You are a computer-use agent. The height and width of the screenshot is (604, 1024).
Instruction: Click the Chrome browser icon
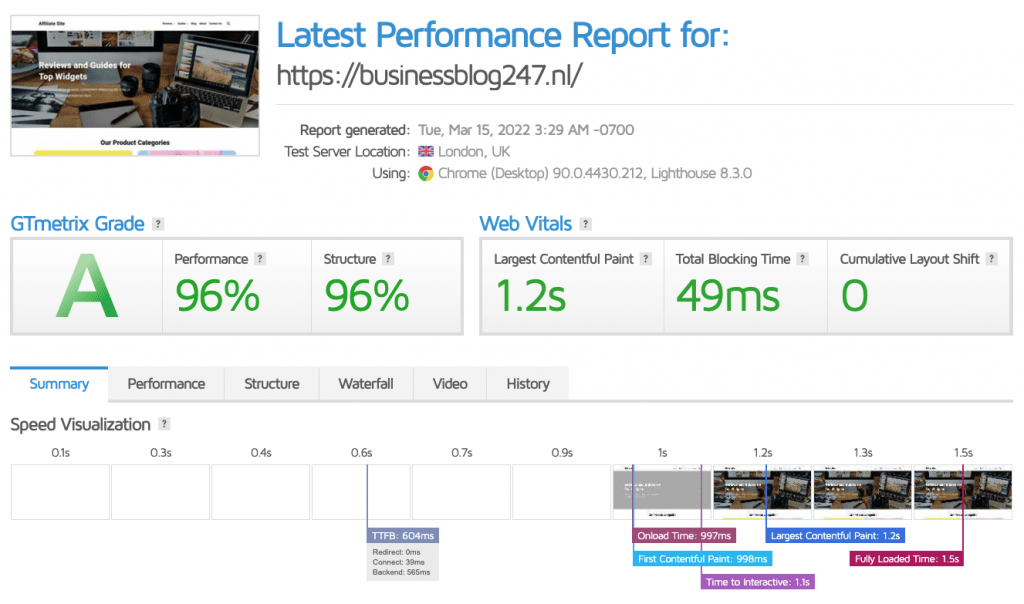(x=425, y=173)
